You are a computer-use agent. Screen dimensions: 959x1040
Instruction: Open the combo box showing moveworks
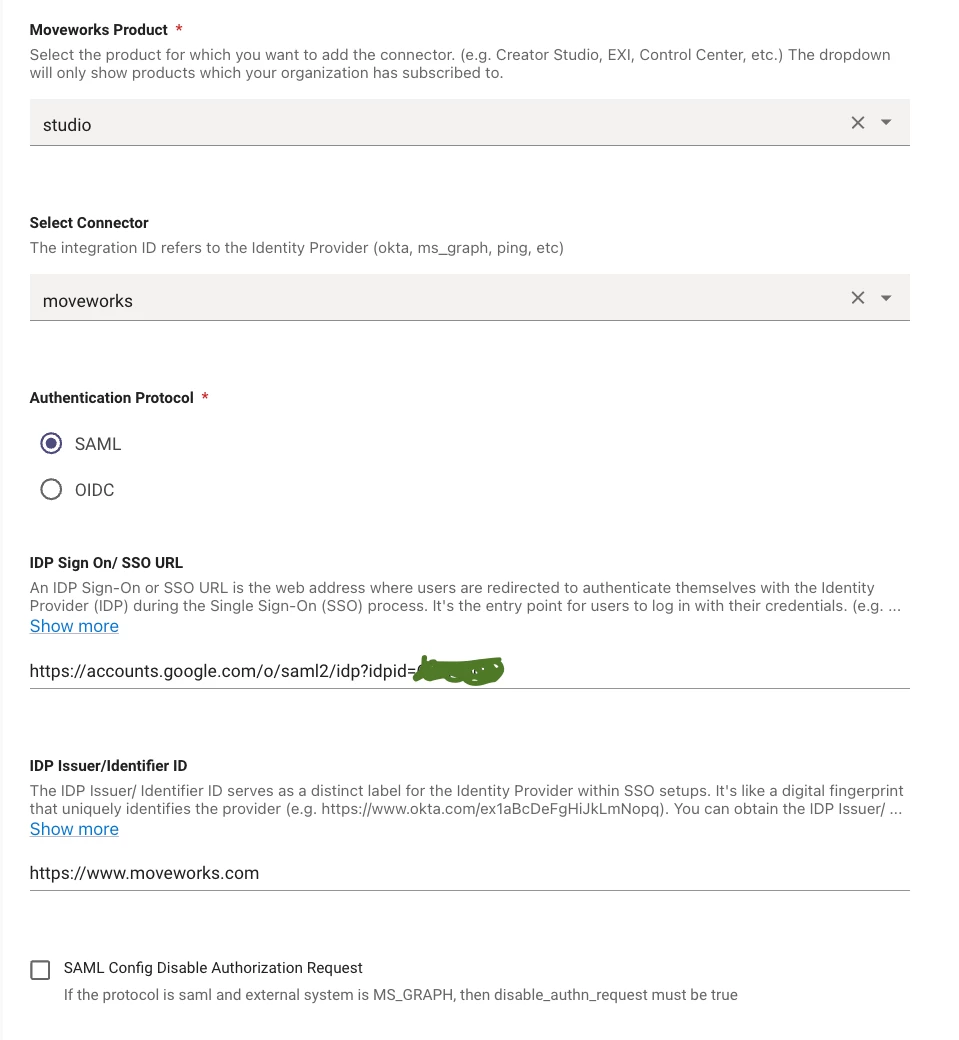coord(470,298)
